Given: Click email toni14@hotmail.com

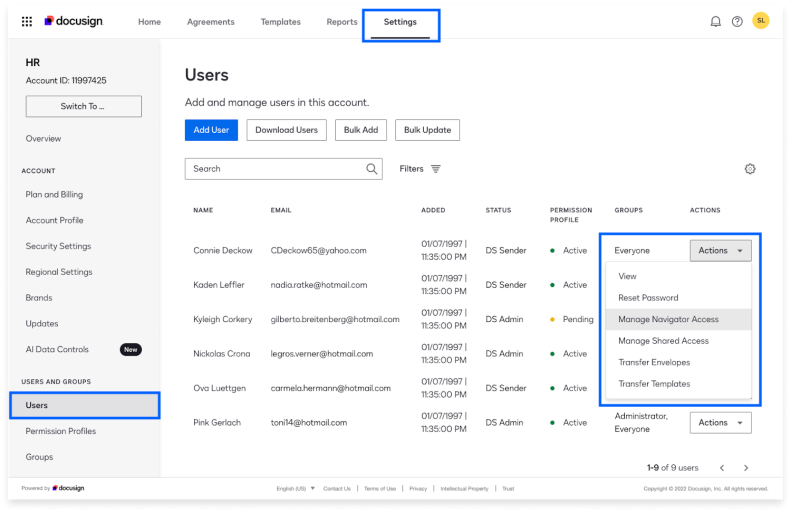Looking at the screenshot, I should (309, 423).
